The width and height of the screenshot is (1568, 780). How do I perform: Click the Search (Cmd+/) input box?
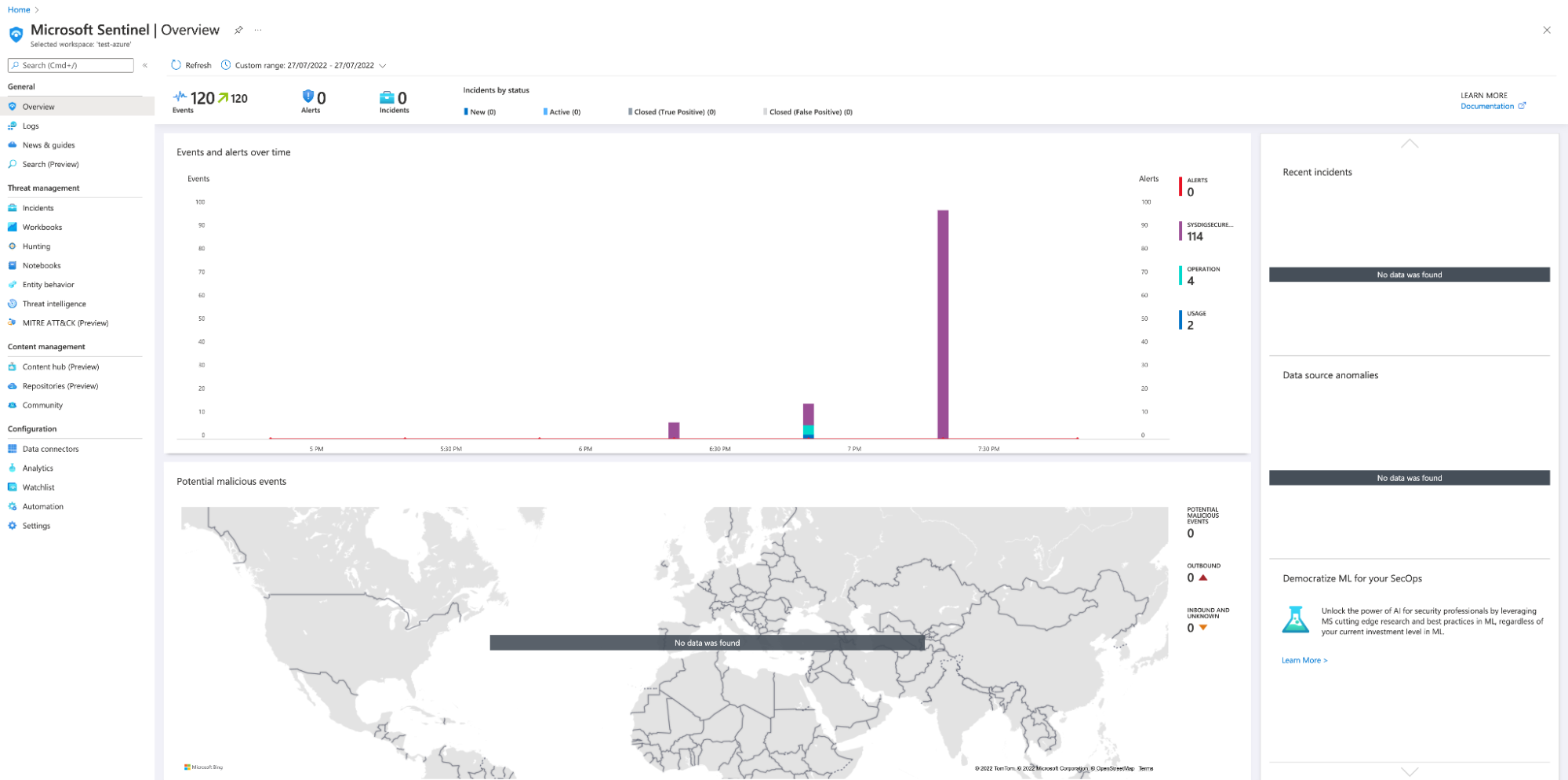click(x=71, y=65)
